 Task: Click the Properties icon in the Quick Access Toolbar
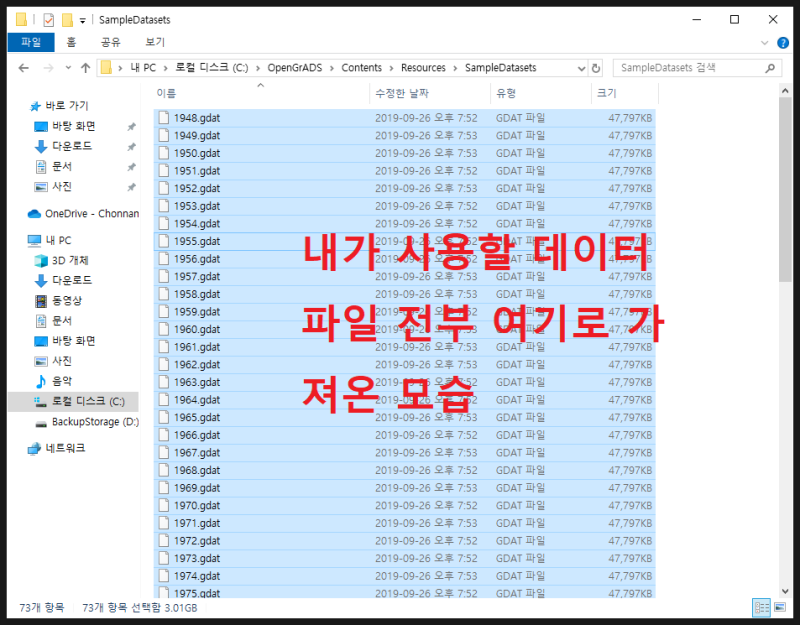click(x=48, y=18)
